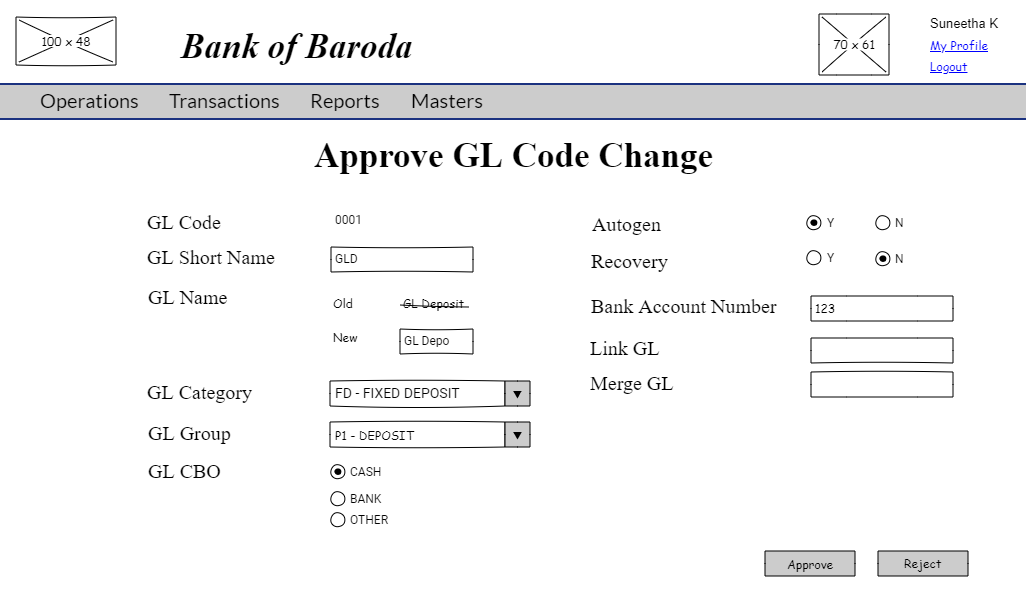Expand the FD - FIXED DEPOSIT dropdown arrow
This screenshot has width=1026, height=600.
517,394
